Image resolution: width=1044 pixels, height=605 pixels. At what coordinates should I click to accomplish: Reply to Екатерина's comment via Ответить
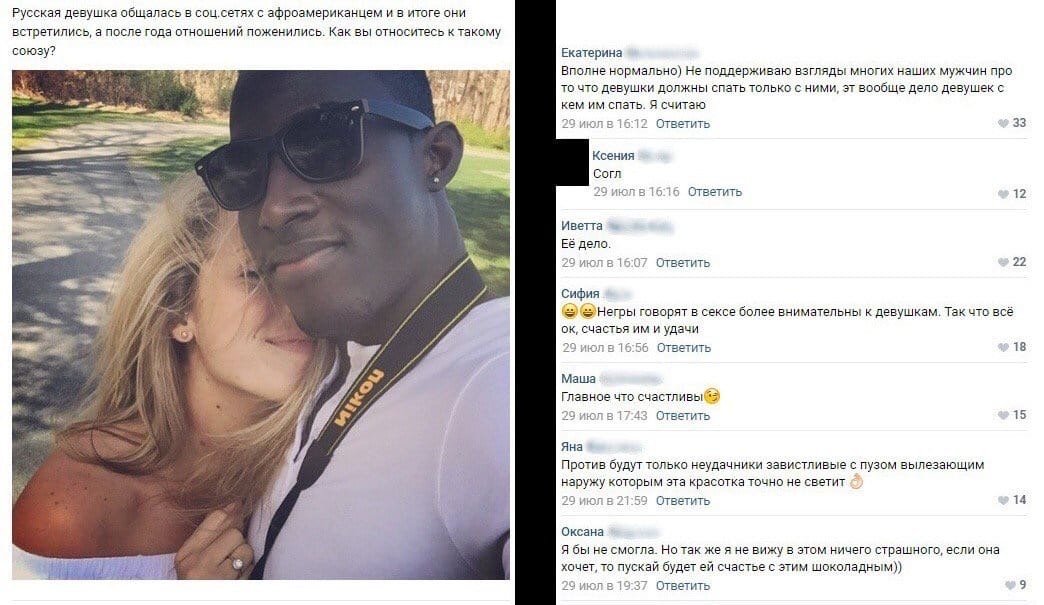[682, 124]
